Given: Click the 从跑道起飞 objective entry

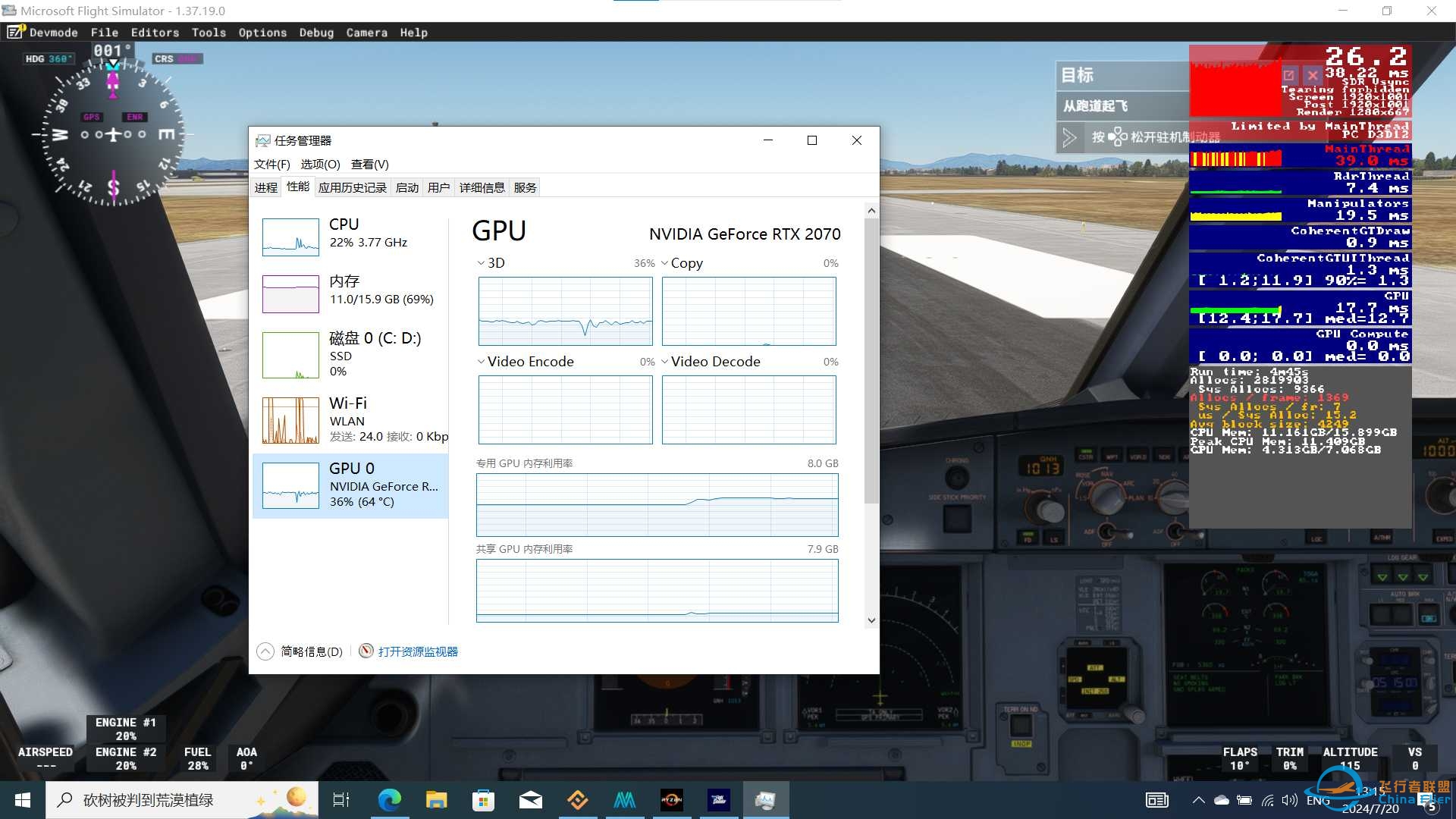Looking at the screenshot, I should coord(1122,106).
